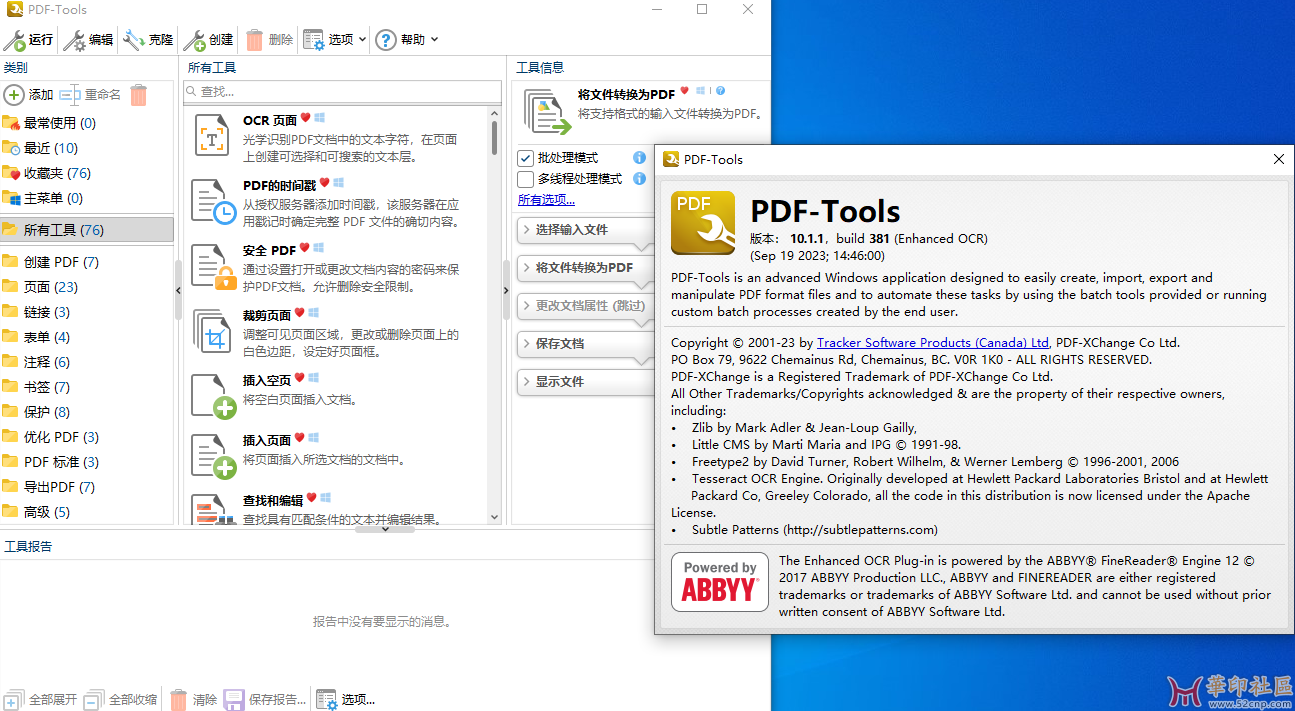Screen dimensions: 1295x711
Task: Open the 所有选项... link
Action: click(x=546, y=200)
